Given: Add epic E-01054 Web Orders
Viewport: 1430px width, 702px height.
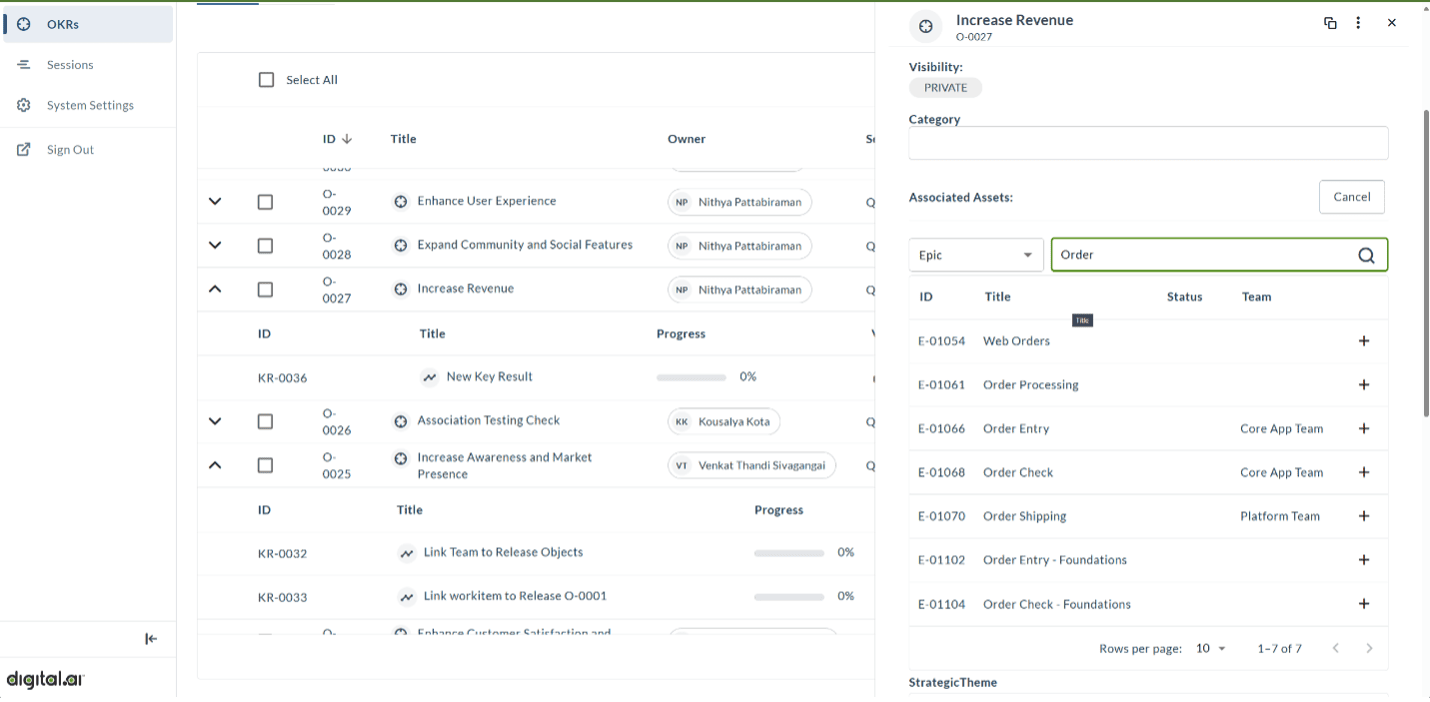Looking at the screenshot, I should 1364,341.
